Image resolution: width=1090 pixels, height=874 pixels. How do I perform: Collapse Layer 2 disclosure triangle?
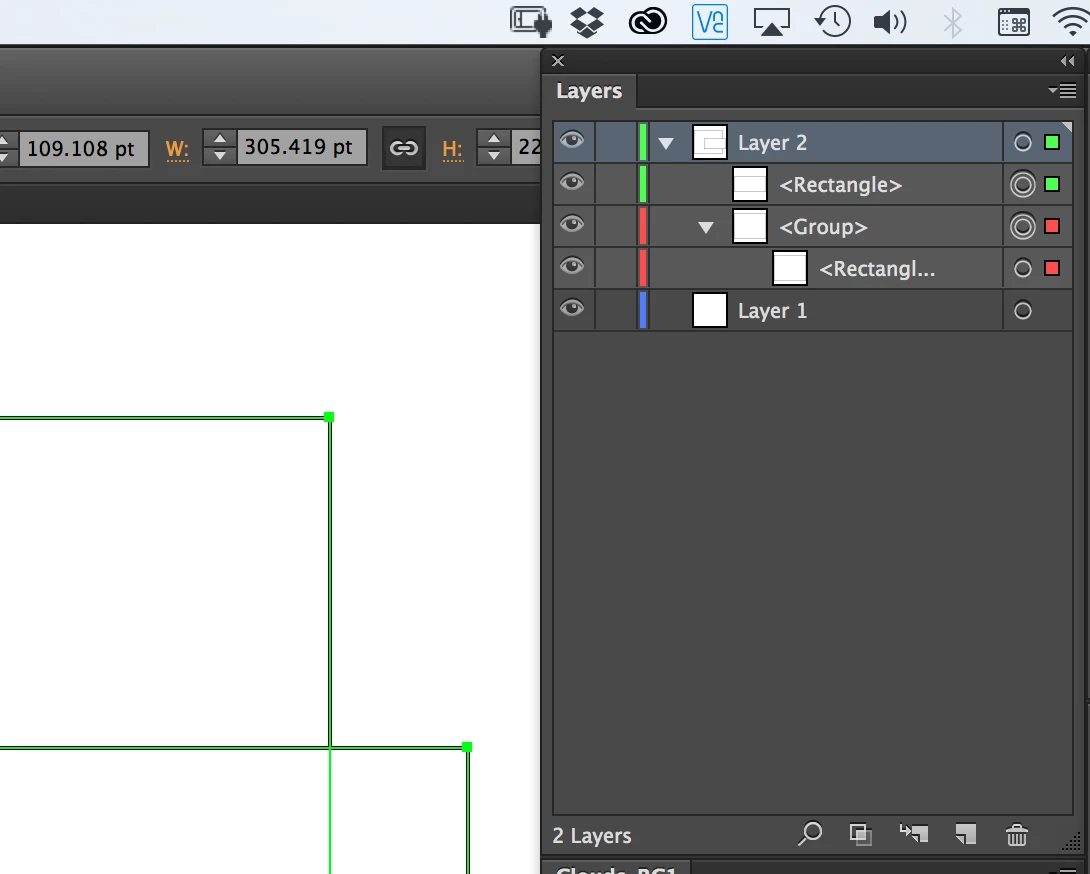click(x=666, y=143)
